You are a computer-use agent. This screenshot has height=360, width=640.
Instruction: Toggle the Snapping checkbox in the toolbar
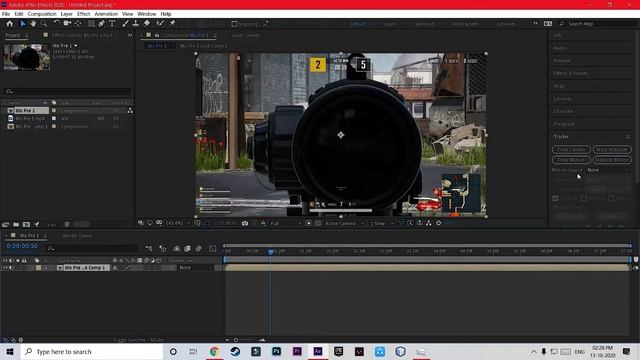coord(234,24)
